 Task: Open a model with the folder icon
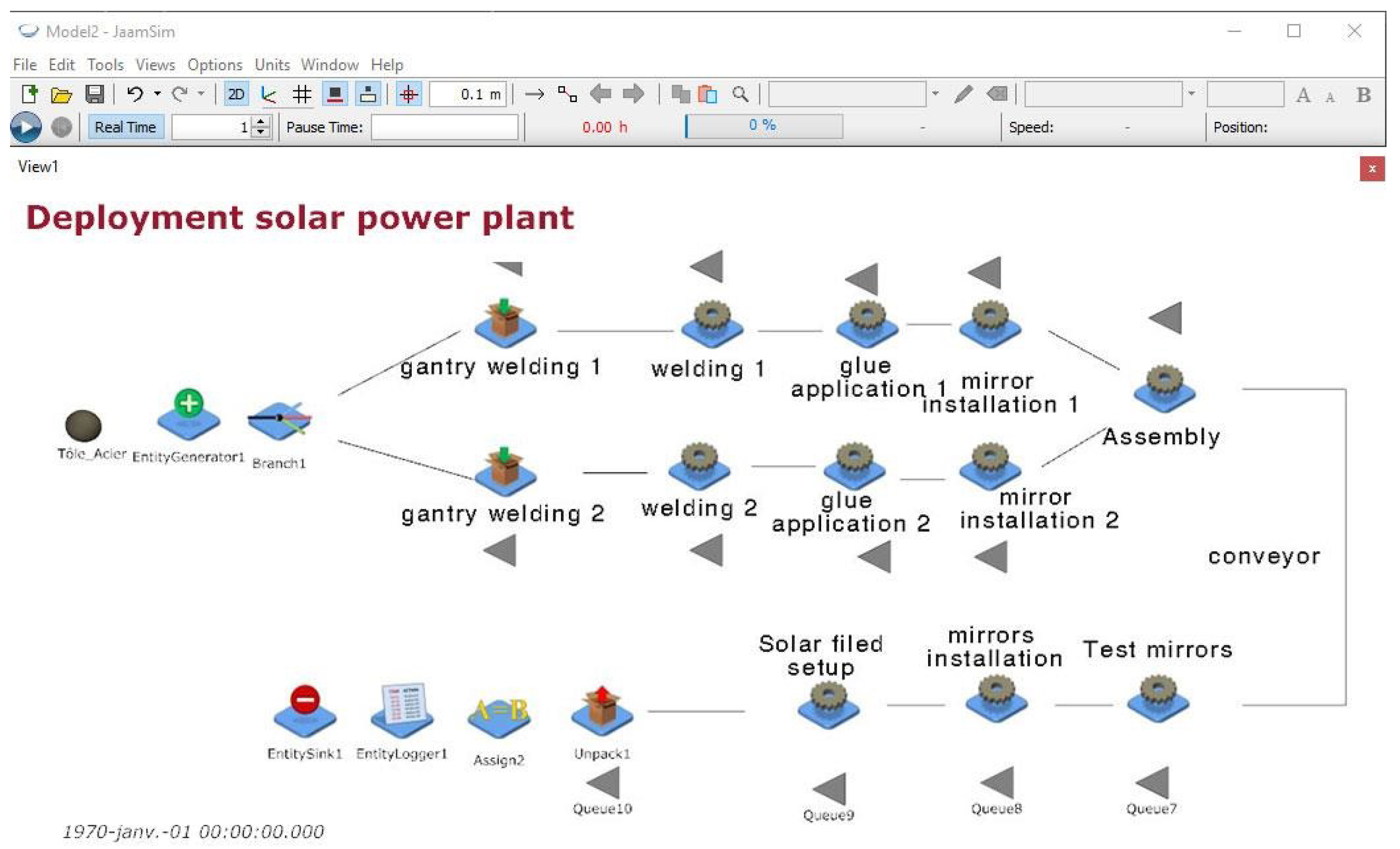[x=61, y=94]
